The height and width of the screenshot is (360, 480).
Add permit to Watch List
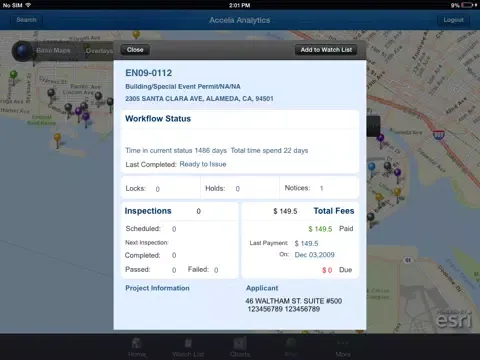[326, 50]
